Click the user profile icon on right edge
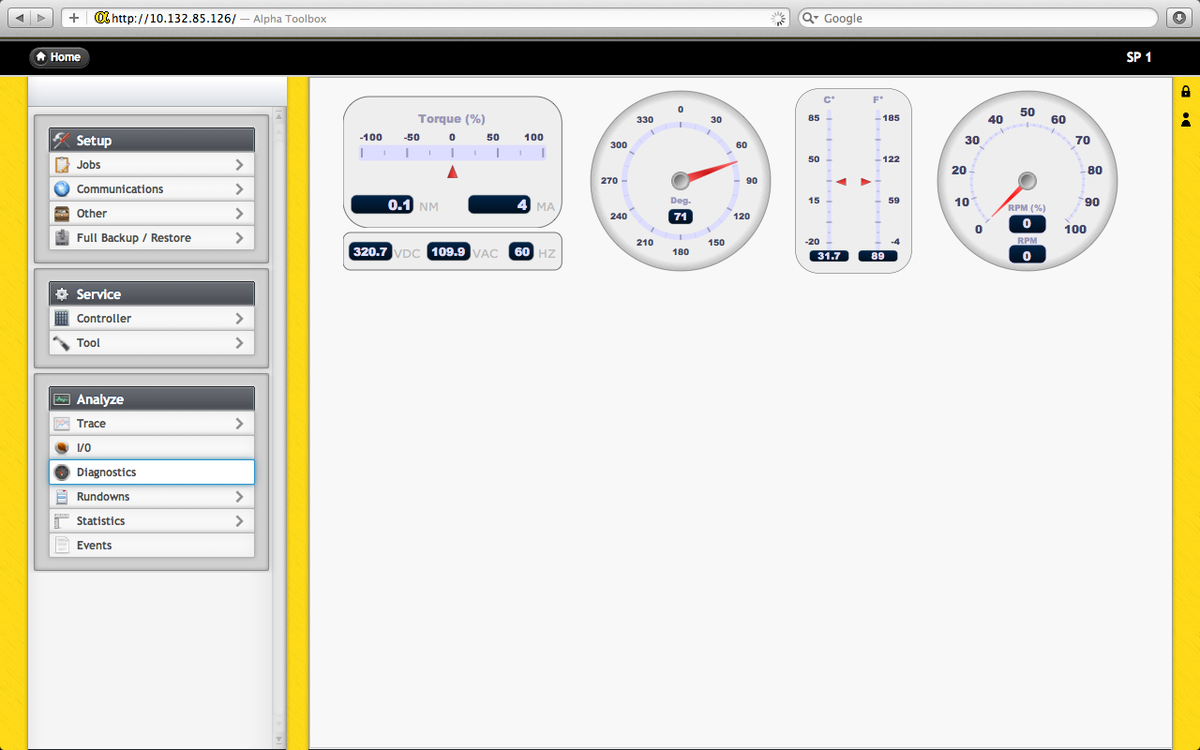This screenshot has width=1200, height=750. [1186, 120]
